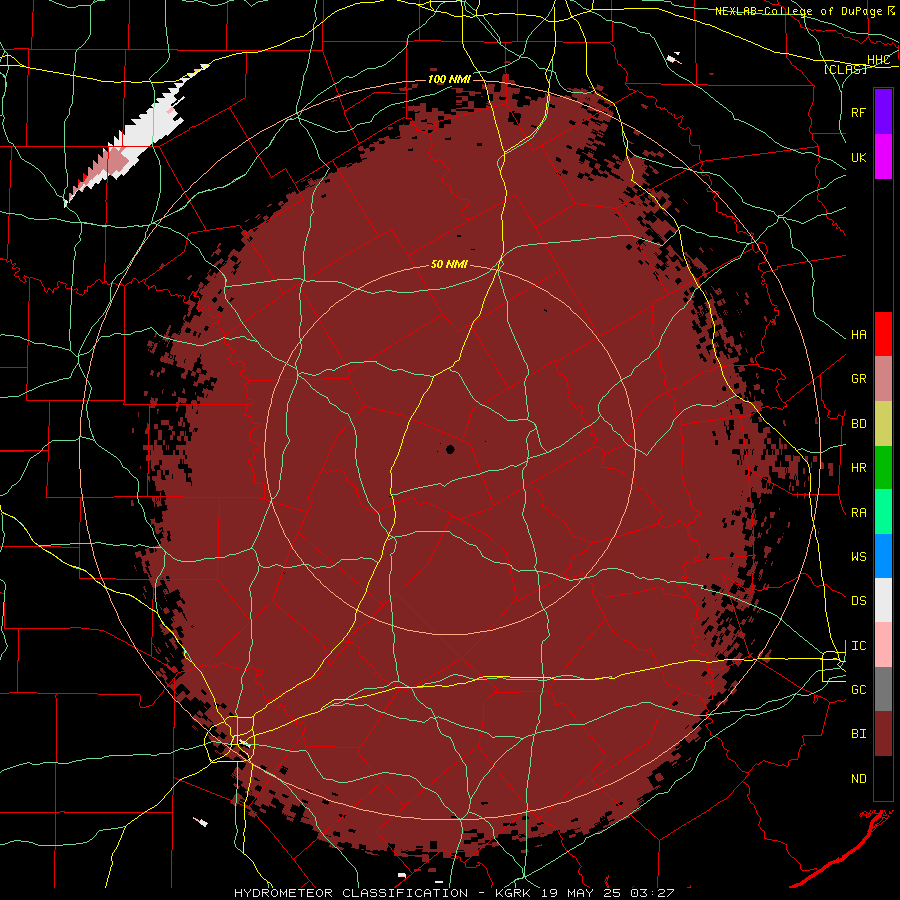
Task: Click the BI dark red legend swatch
Action: coord(883,734)
